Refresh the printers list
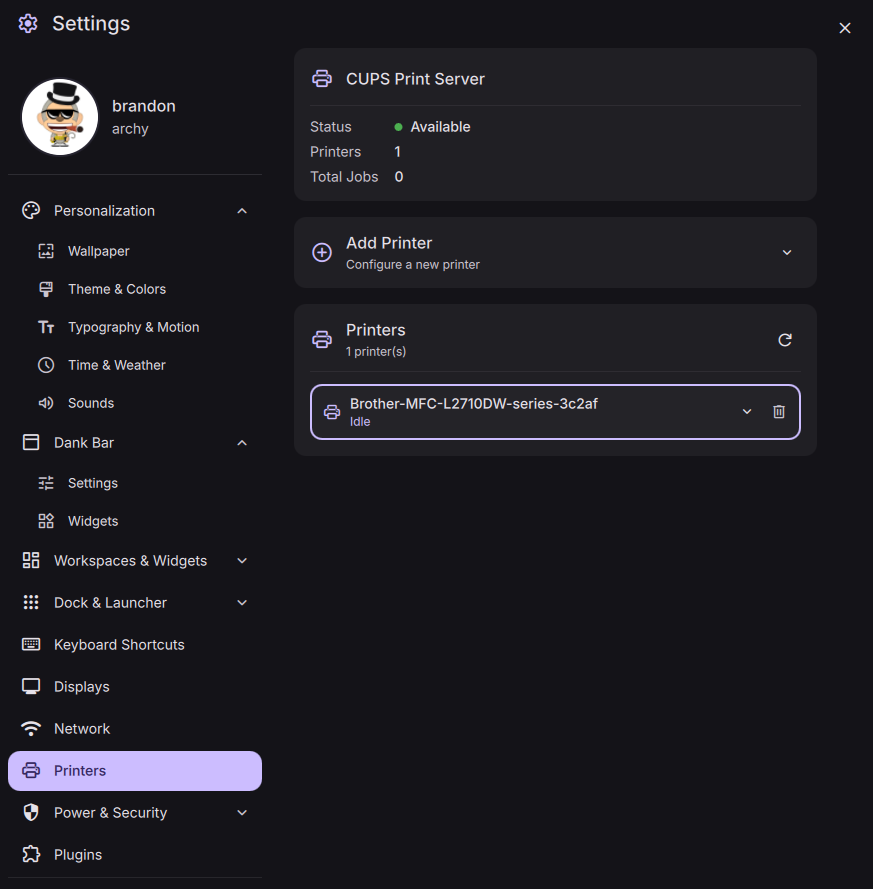Screen dimensions: 873x889 point(785,340)
